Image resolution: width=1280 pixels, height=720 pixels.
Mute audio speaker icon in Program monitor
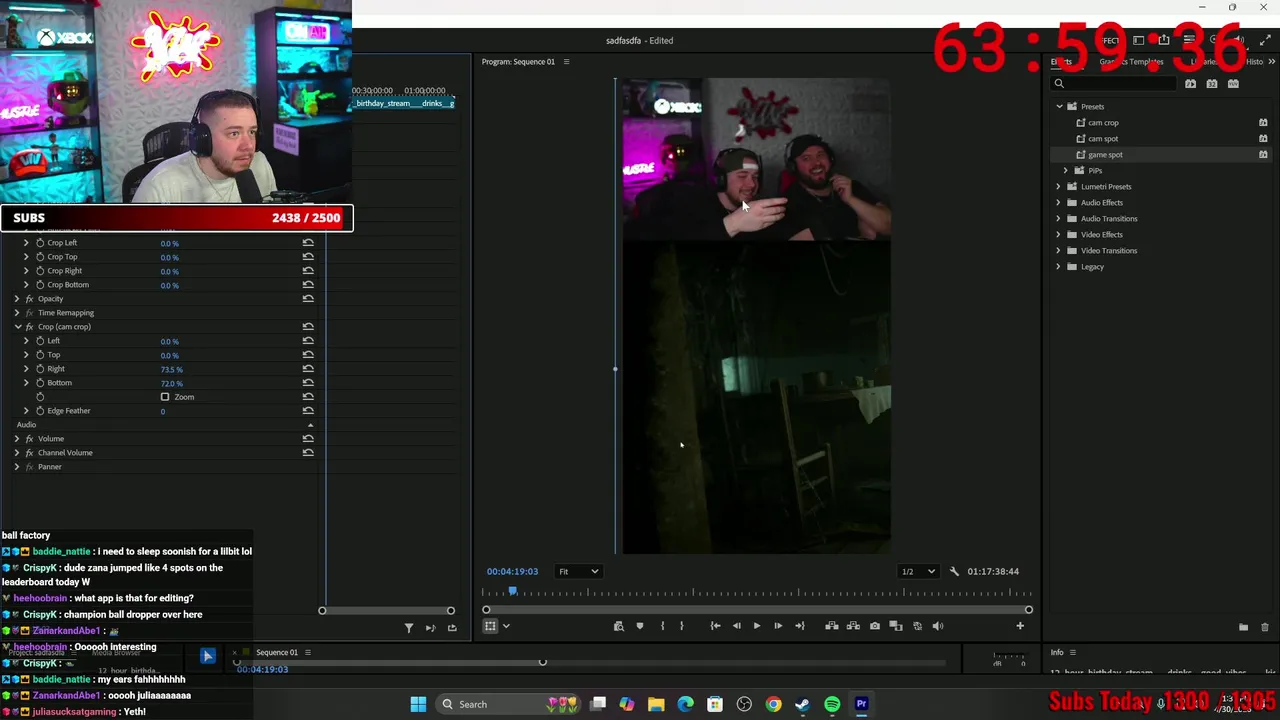[938, 626]
